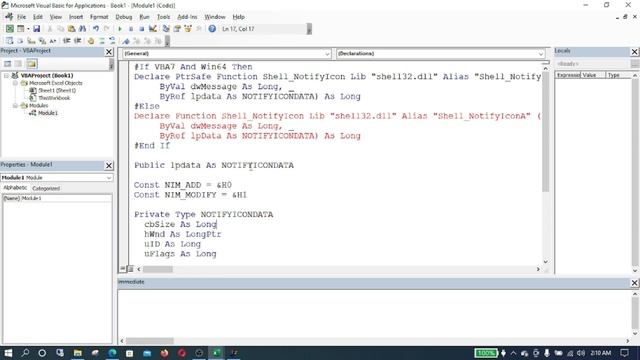Click the Comment Block icon
The image size is (640, 360).
(102, 41)
